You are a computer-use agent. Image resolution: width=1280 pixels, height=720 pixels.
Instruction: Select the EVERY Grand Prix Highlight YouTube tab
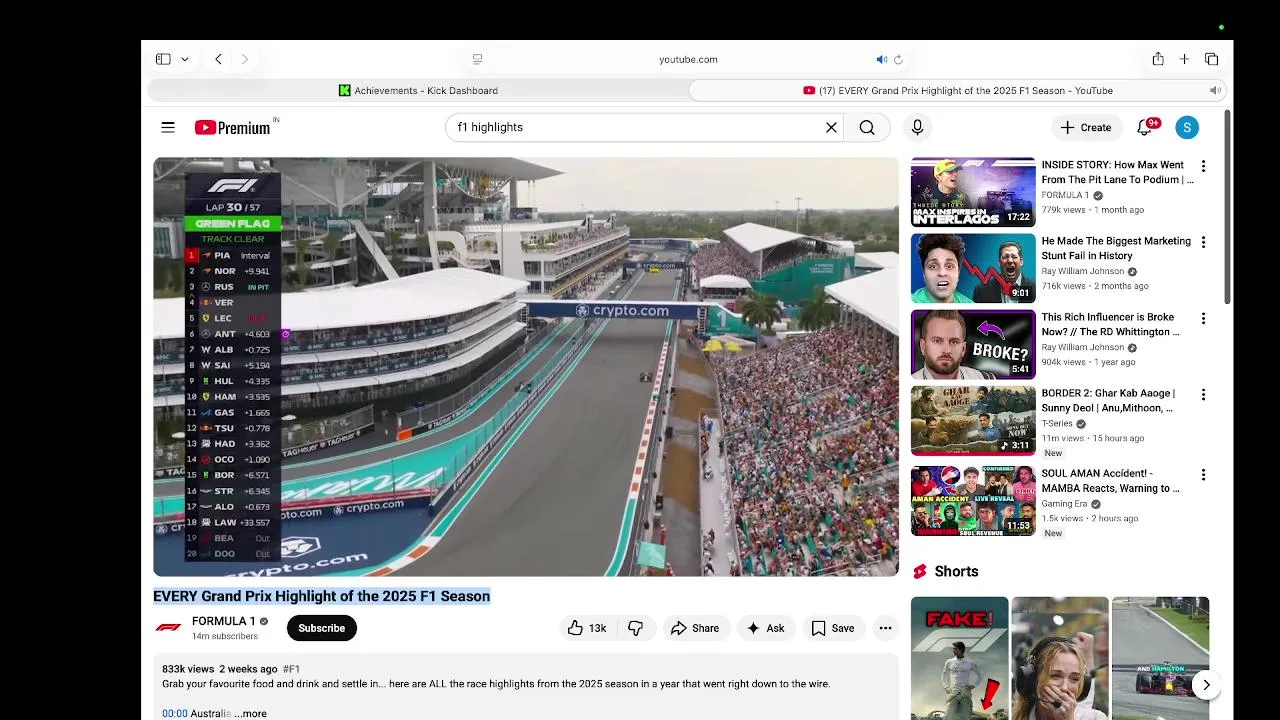pos(958,90)
